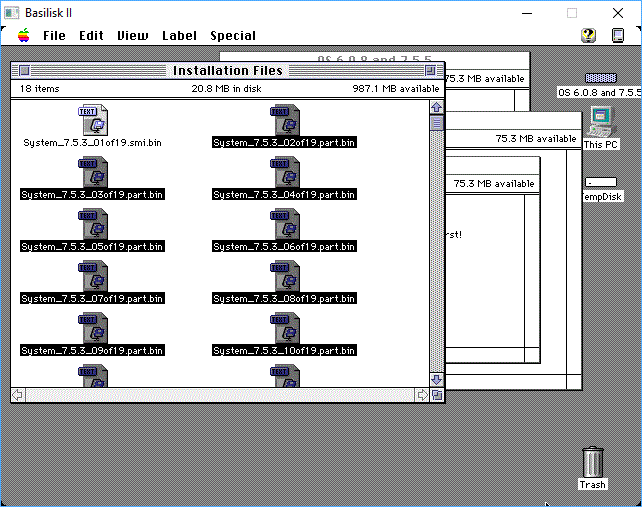This screenshot has width=642, height=507.
Task: Zoom the Installation Files window
Action: pyautogui.click(x=430, y=70)
